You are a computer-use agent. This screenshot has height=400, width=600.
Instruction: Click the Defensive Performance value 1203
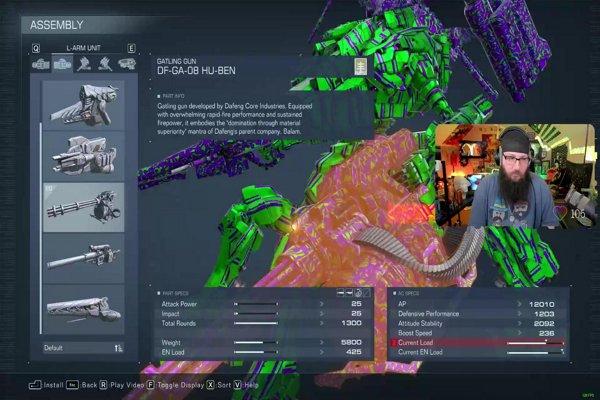(x=544, y=314)
